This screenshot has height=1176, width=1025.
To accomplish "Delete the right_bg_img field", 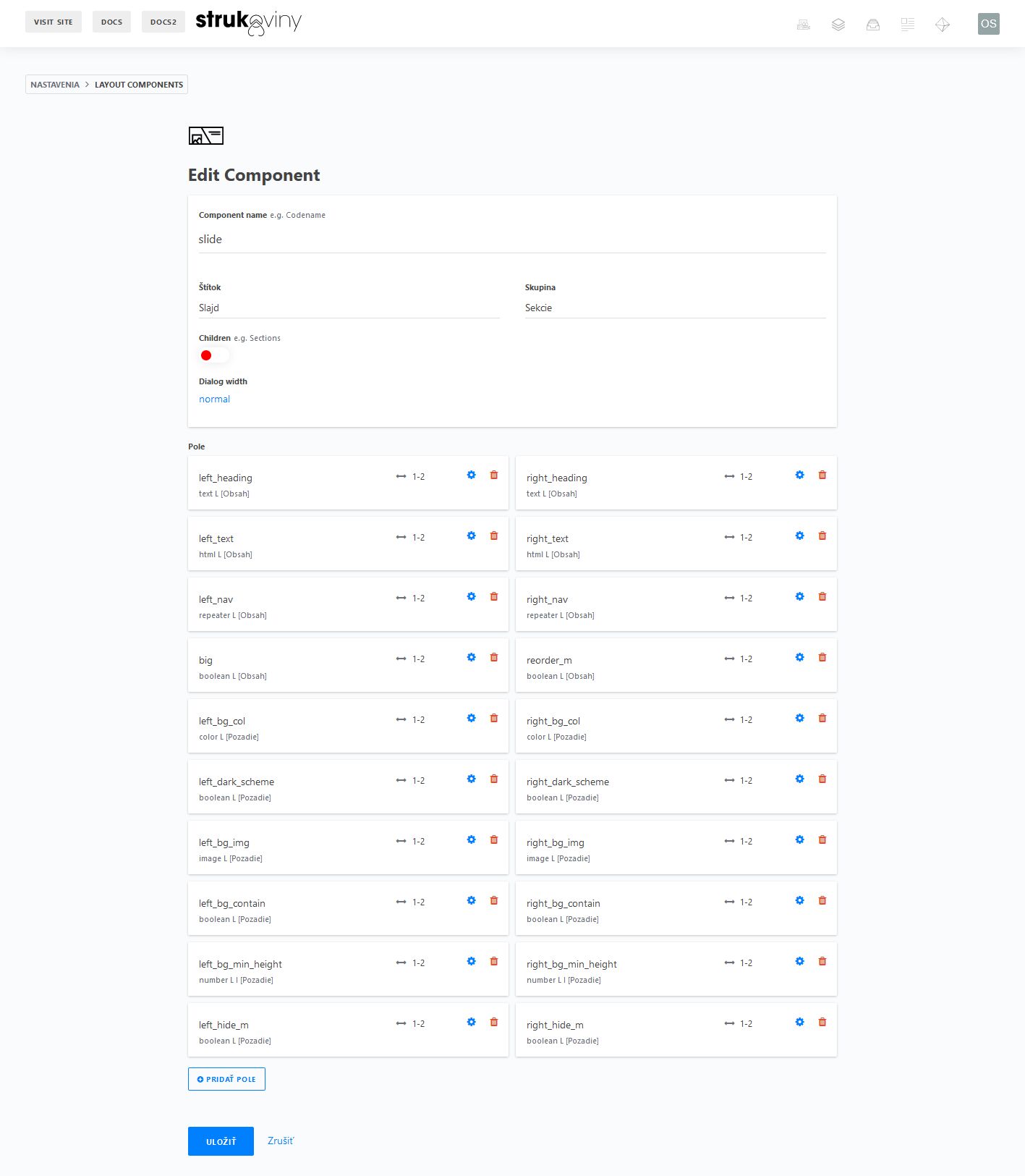I will point(822,839).
